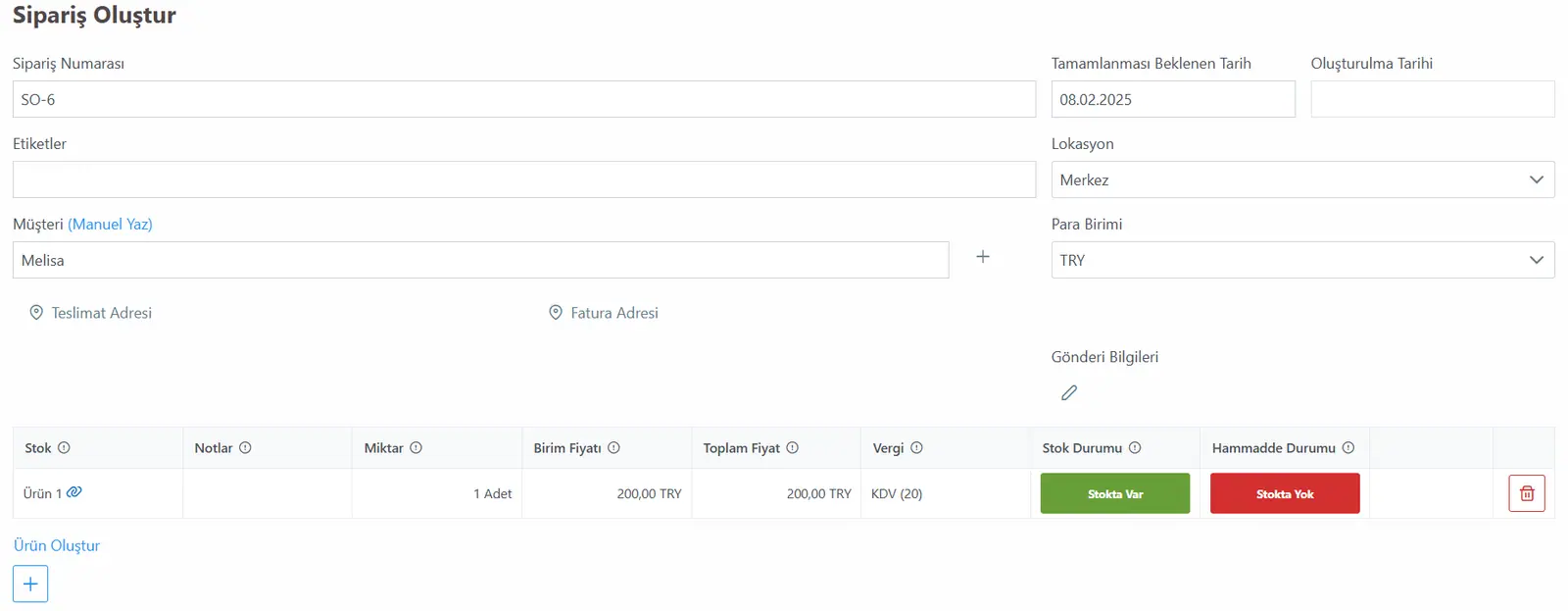Open the Para Birimi dropdown showing TRY
Image resolution: width=1568 pixels, height=611 pixels.
pos(1302,260)
